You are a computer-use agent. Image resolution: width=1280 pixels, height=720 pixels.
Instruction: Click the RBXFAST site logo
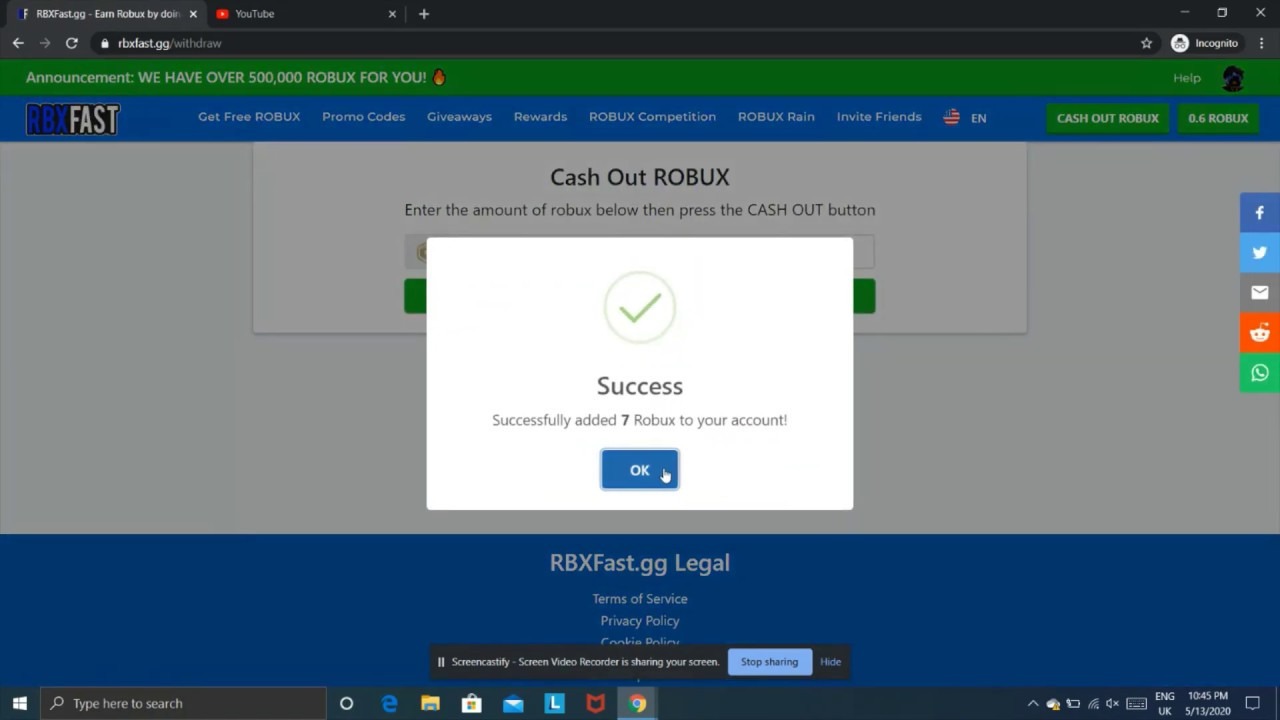tap(71, 119)
